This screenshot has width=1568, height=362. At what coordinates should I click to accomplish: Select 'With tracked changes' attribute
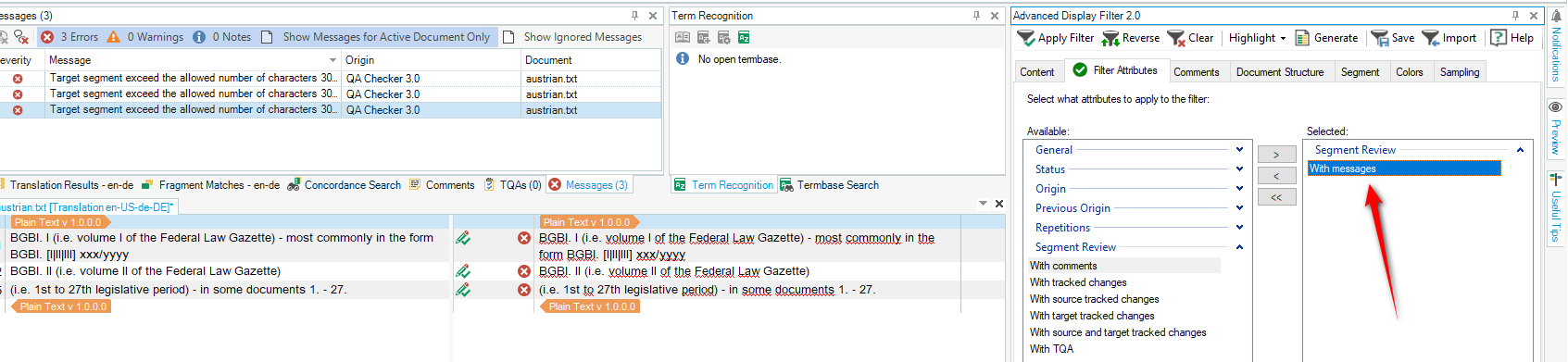(x=1124, y=282)
